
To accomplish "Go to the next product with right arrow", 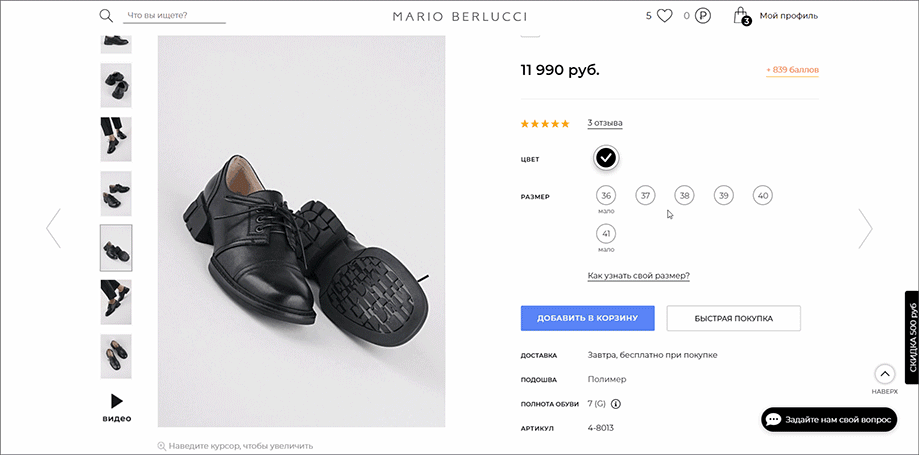I will point(866,228).
